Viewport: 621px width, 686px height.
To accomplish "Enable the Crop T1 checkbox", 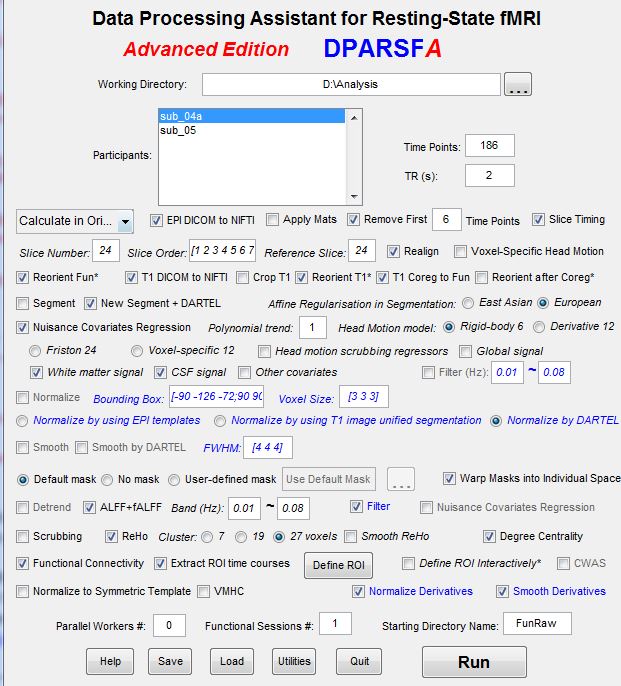I will 242,278.
